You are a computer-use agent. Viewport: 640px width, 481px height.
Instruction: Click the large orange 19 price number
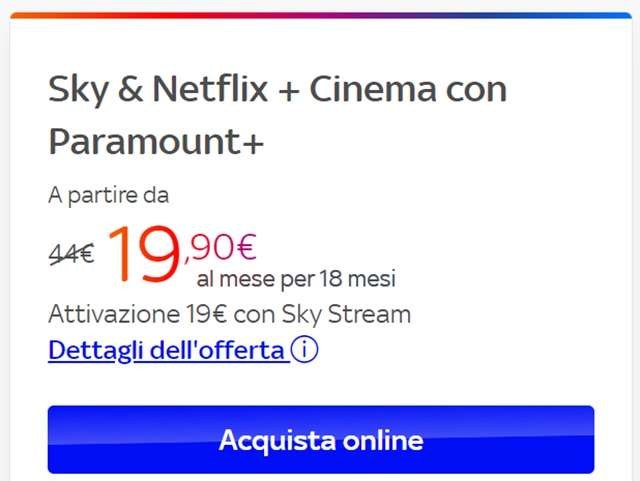coord(143,254)
